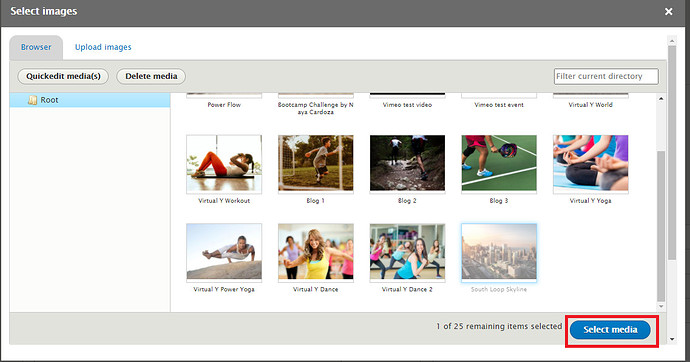
Task: Click the Power Flow label
Action: click(224, 105)
